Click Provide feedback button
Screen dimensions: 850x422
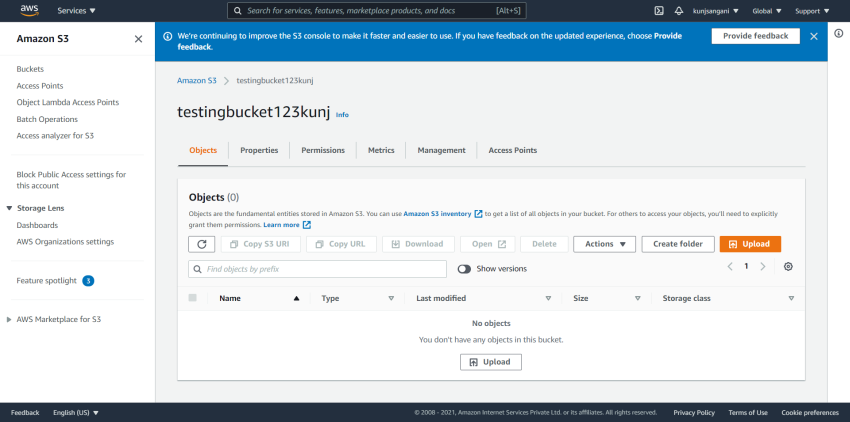coord(756,36)
